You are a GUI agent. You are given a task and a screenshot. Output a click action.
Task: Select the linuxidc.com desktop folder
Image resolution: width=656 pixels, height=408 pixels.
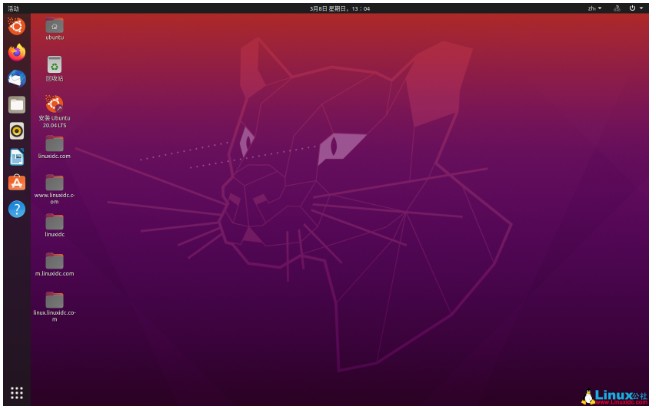54,147
